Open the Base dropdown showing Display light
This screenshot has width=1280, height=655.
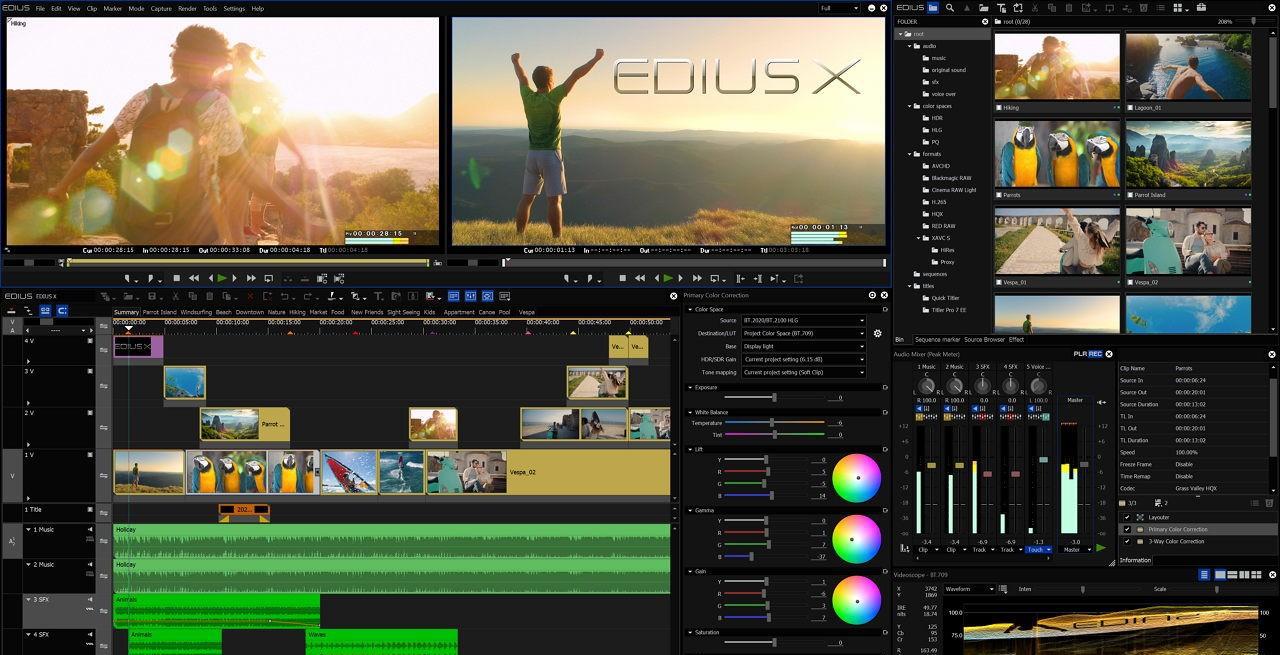(x=803, y=346)
